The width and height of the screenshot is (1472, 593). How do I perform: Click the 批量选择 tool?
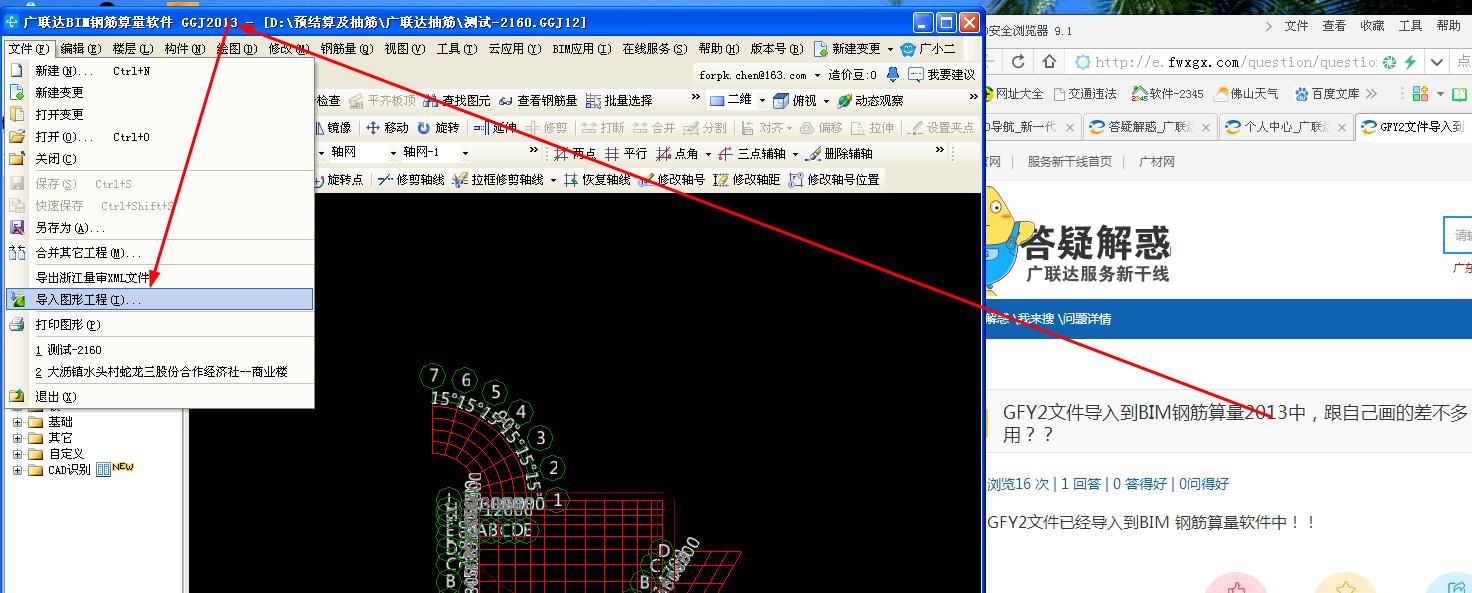tap(619, 100)
